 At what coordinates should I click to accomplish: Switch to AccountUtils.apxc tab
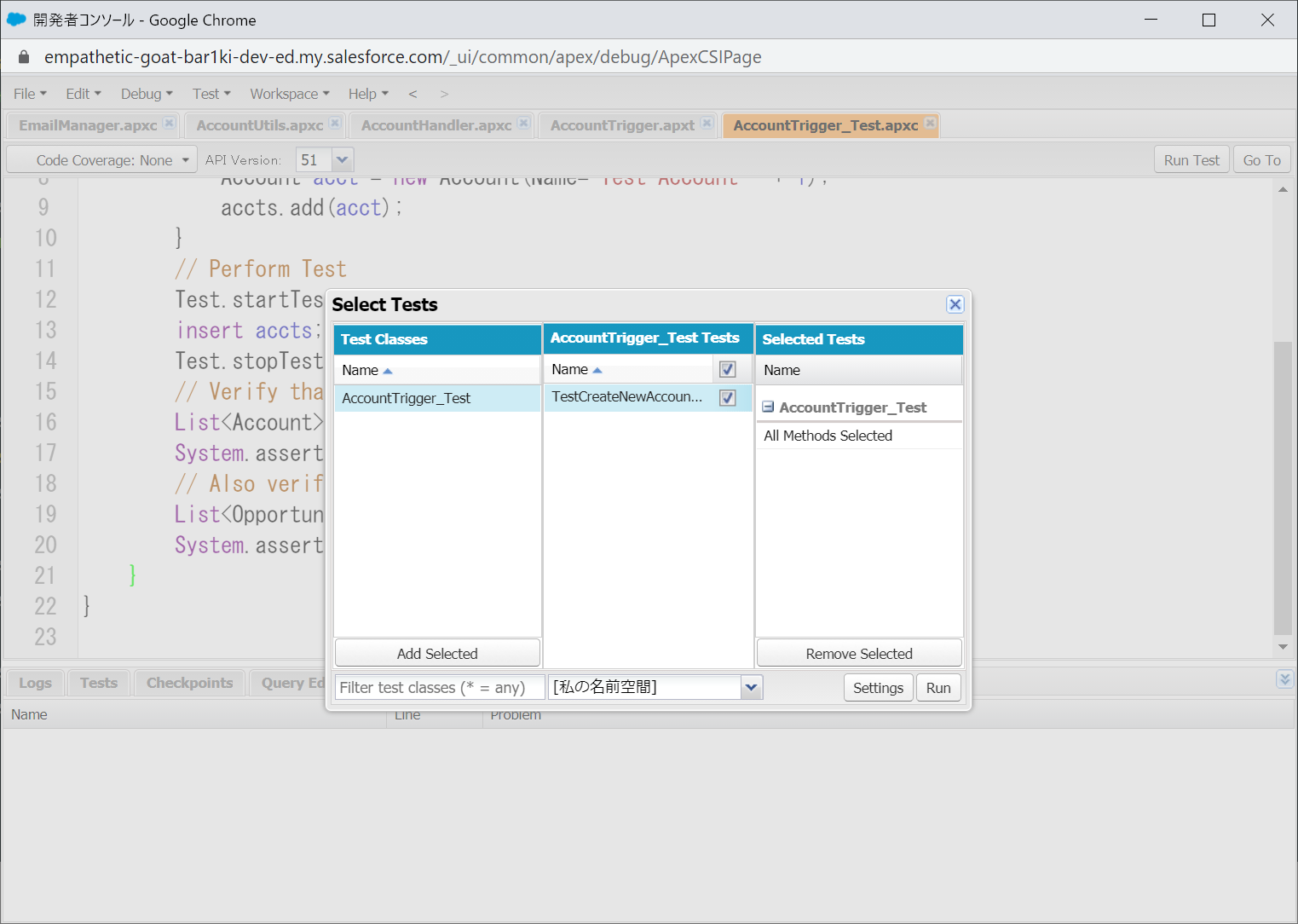coord(259,125)
